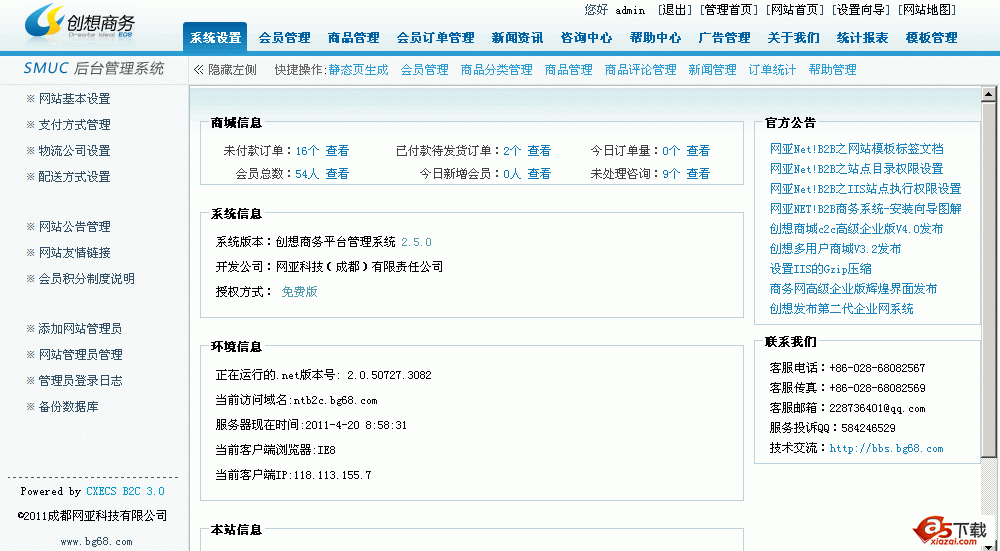Viewport: 1000px width, 551px height.
Task: Click the 会员管理 shortcut in the quick bar
Action: 425,70
